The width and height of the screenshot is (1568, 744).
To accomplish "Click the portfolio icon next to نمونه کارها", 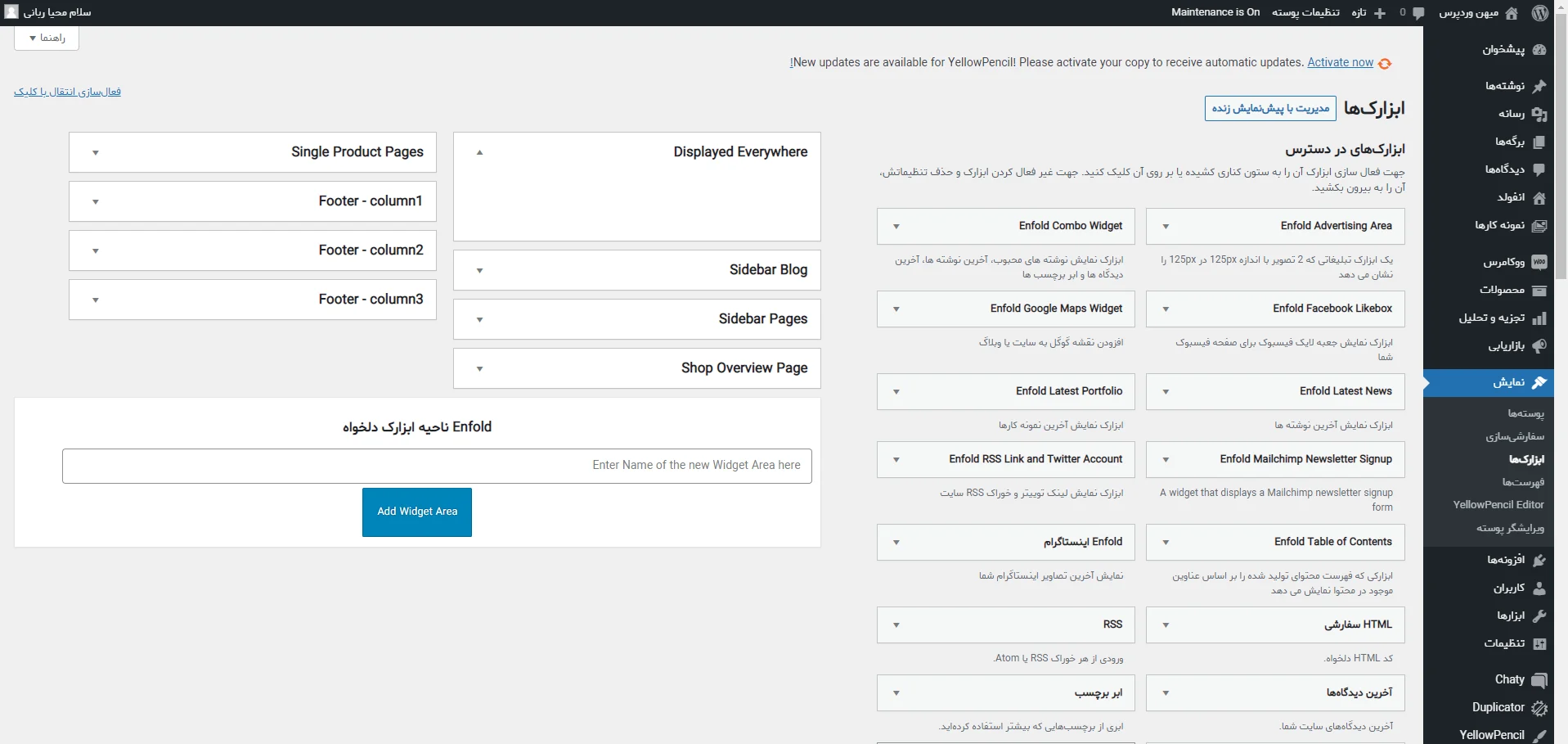I will point(1539,225).
